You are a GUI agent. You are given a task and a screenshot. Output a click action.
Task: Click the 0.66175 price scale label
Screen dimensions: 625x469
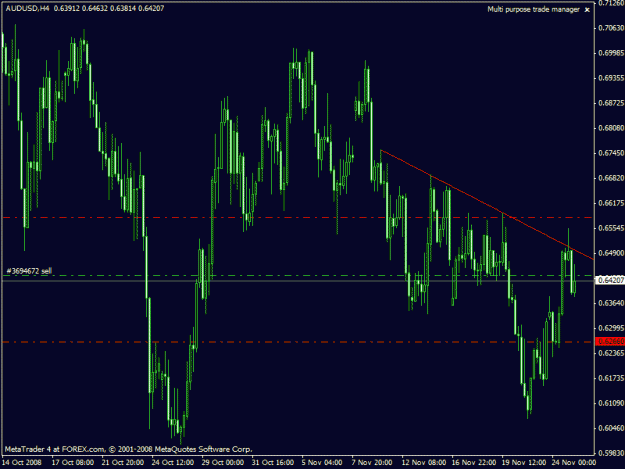[611, 203]
